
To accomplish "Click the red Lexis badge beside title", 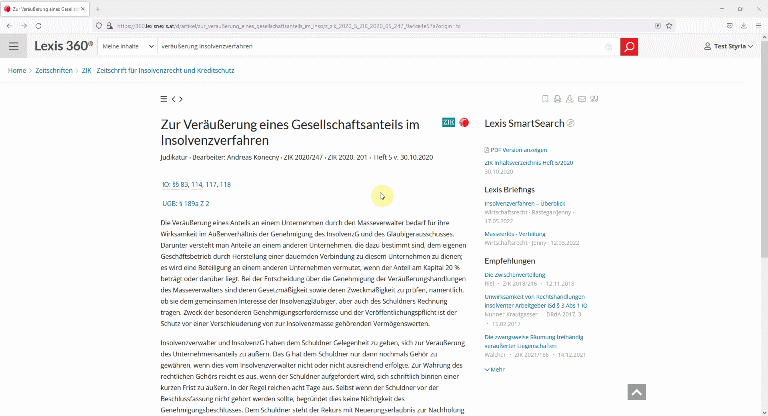I will 464,122.
